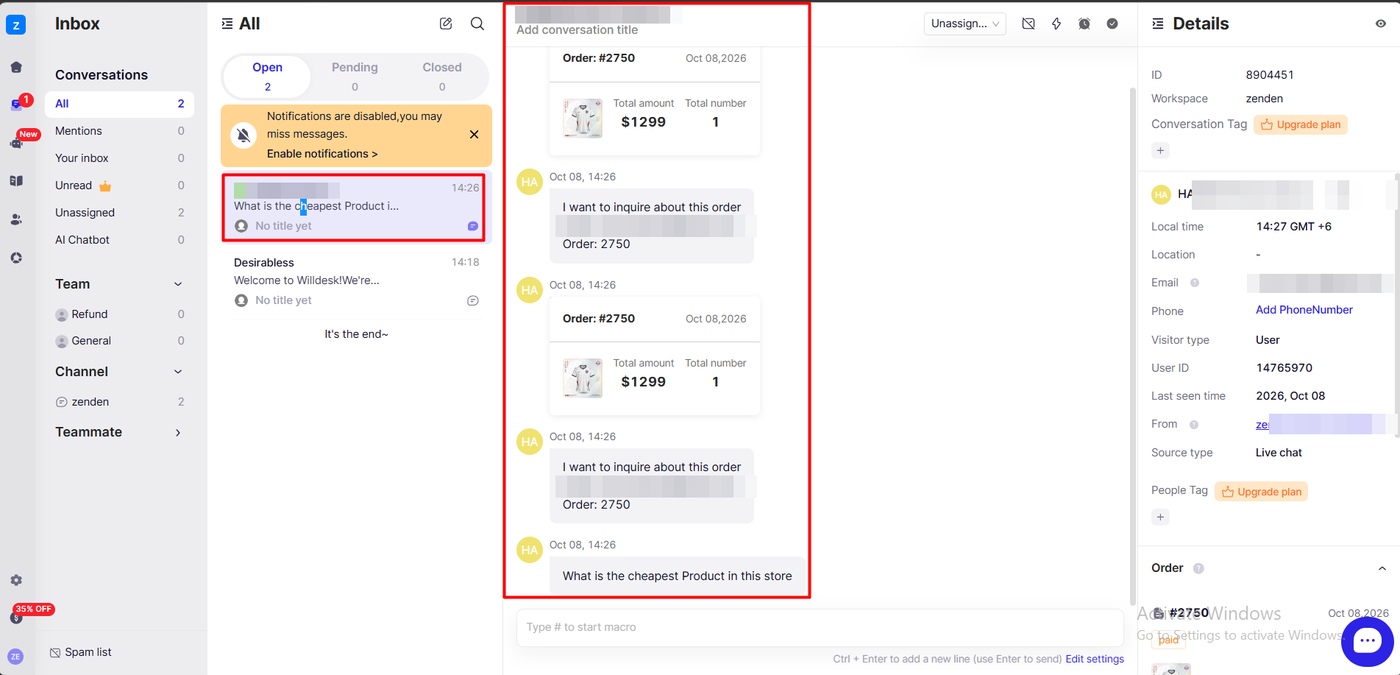Screen dimensions: 1400x675
Task: Click the help icon next to Email
Action: pyautogui.click(x=1194, y=283)
